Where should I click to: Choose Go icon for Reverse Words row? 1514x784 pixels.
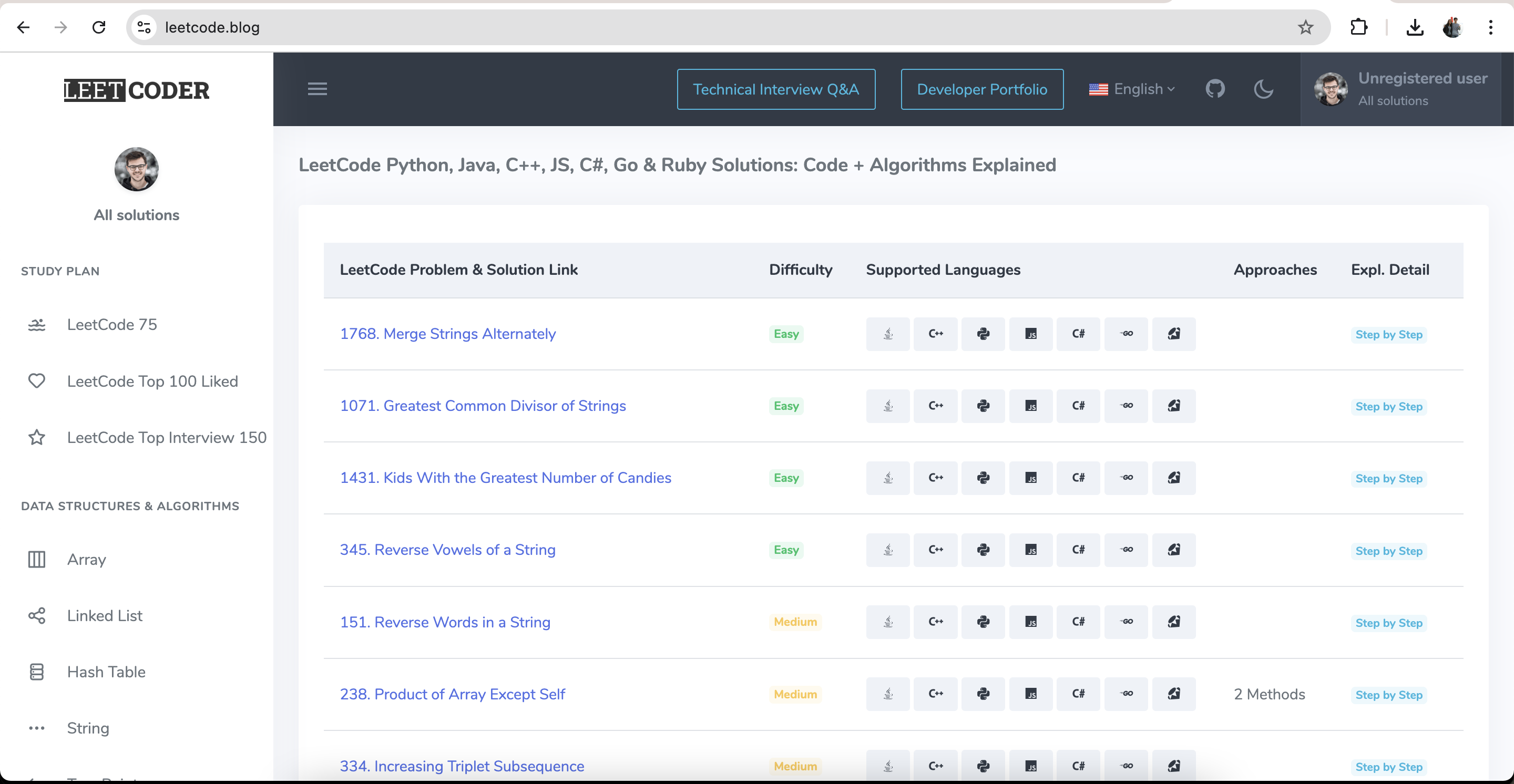(x=1126, y=622)
